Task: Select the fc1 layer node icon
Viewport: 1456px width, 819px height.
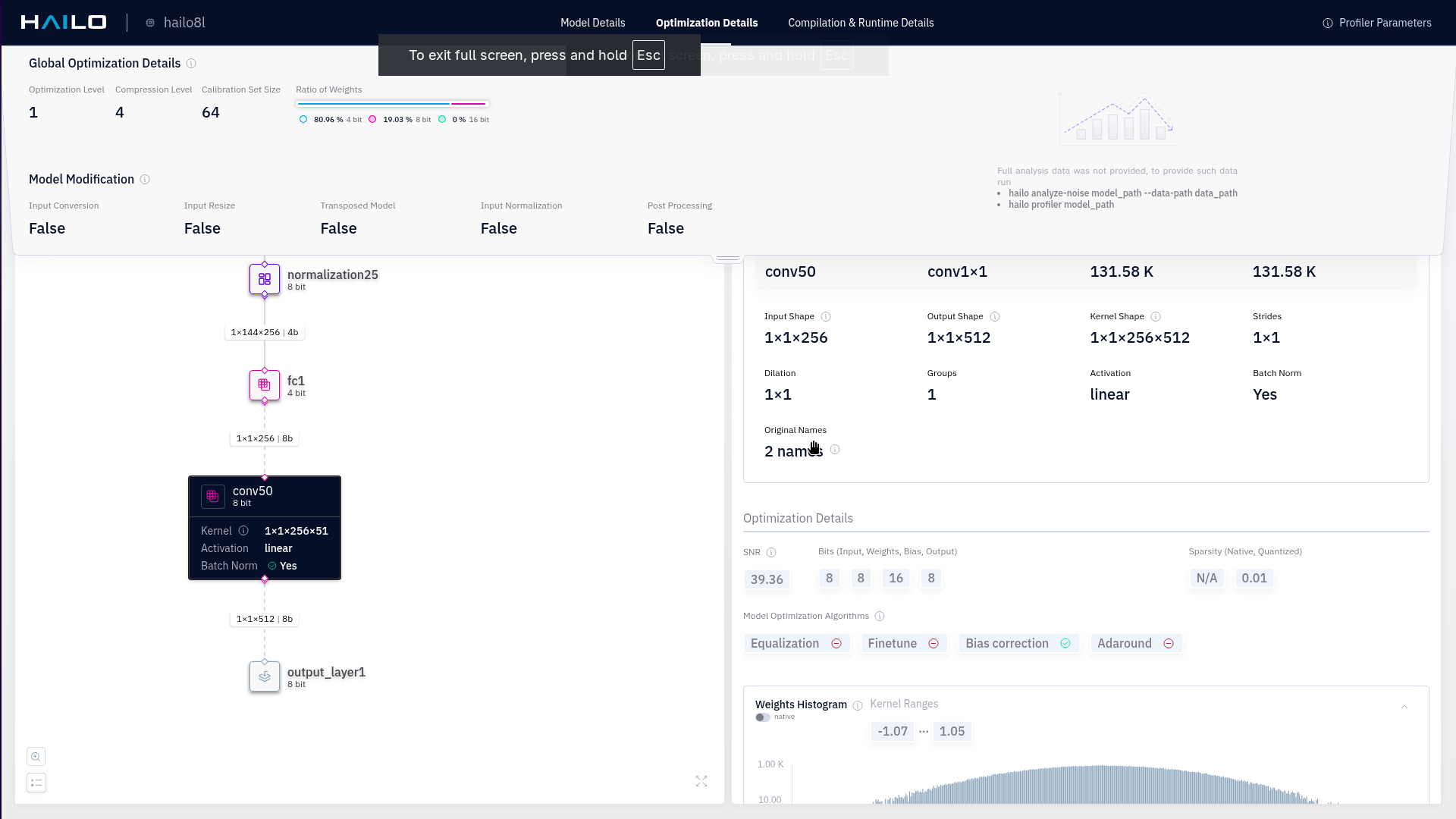Action: pyautogui.click(x=265, y=385)
